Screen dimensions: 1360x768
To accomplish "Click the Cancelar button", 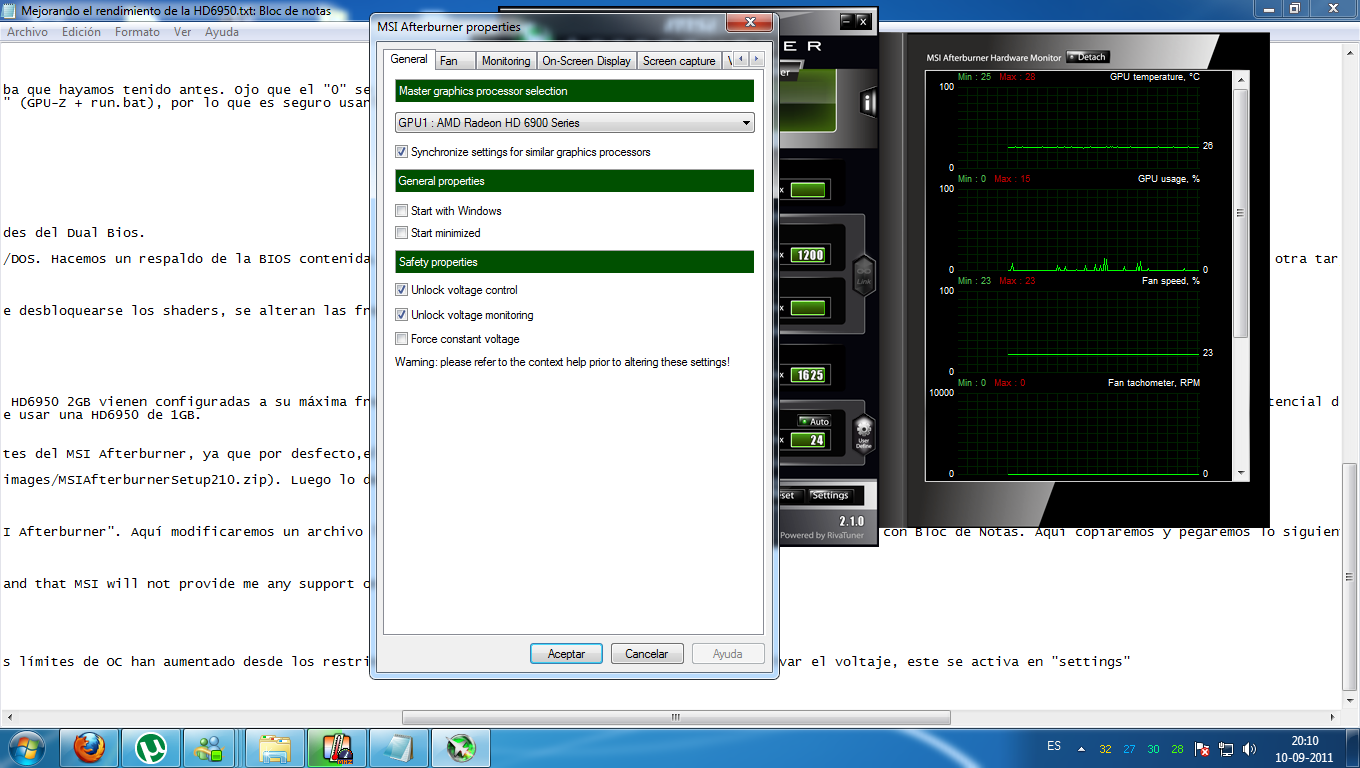I will tap(647, 654).
